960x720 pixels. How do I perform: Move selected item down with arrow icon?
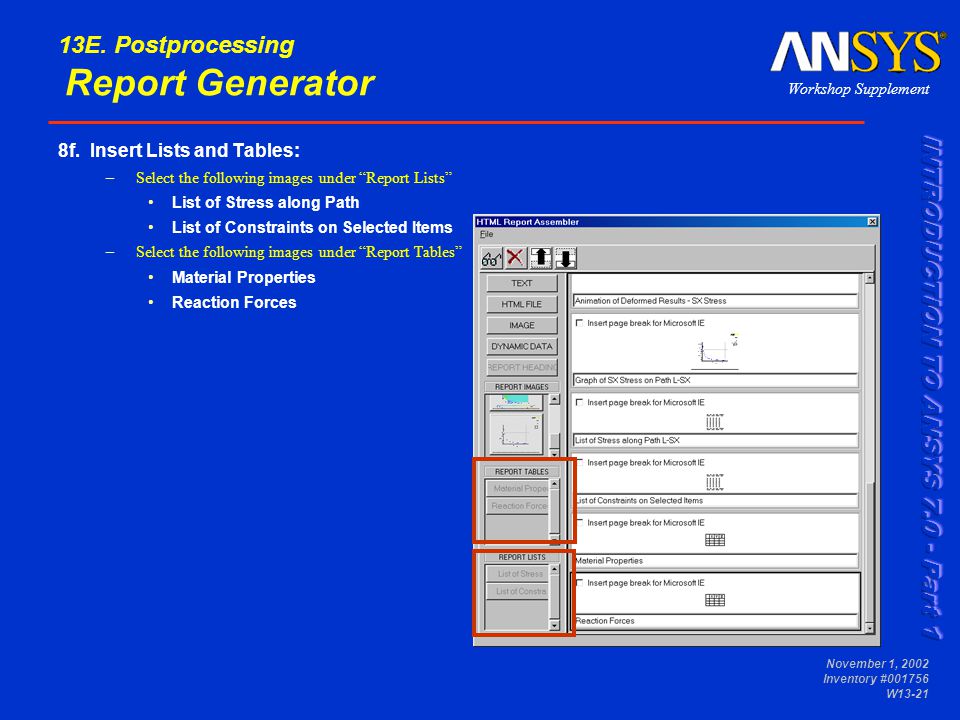pyautogui.click(x=566, y=258)
